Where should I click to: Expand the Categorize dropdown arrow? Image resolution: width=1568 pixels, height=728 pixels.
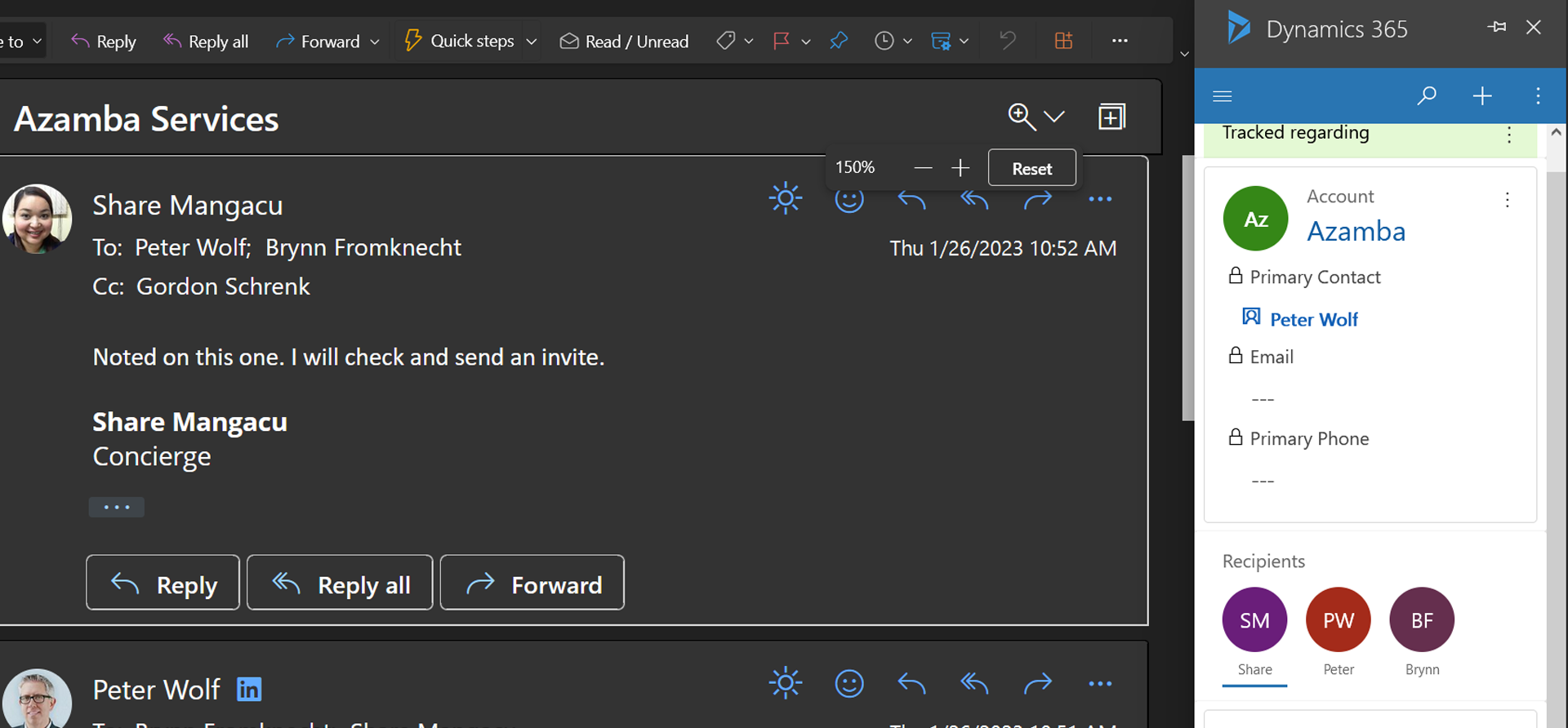click(749, 42)
